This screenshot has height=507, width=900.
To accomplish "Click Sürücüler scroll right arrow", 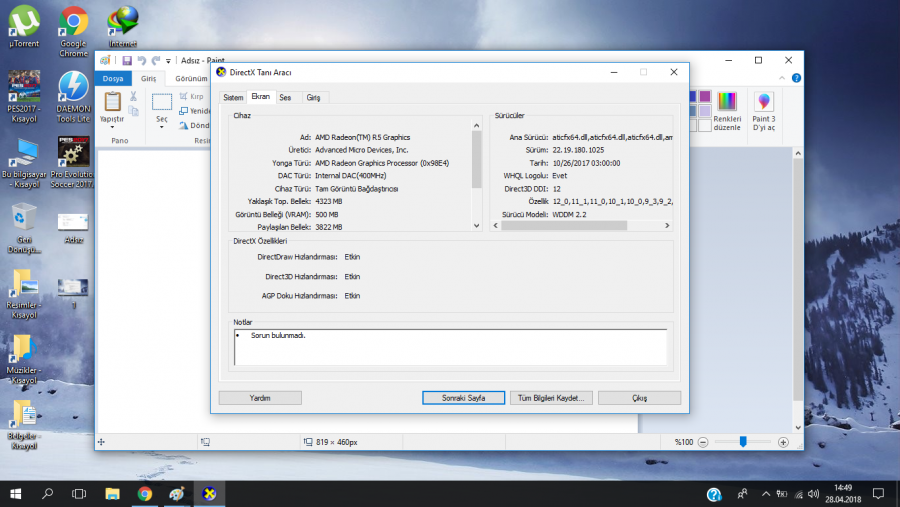I will pyautogui.click(x=667, y=226).
